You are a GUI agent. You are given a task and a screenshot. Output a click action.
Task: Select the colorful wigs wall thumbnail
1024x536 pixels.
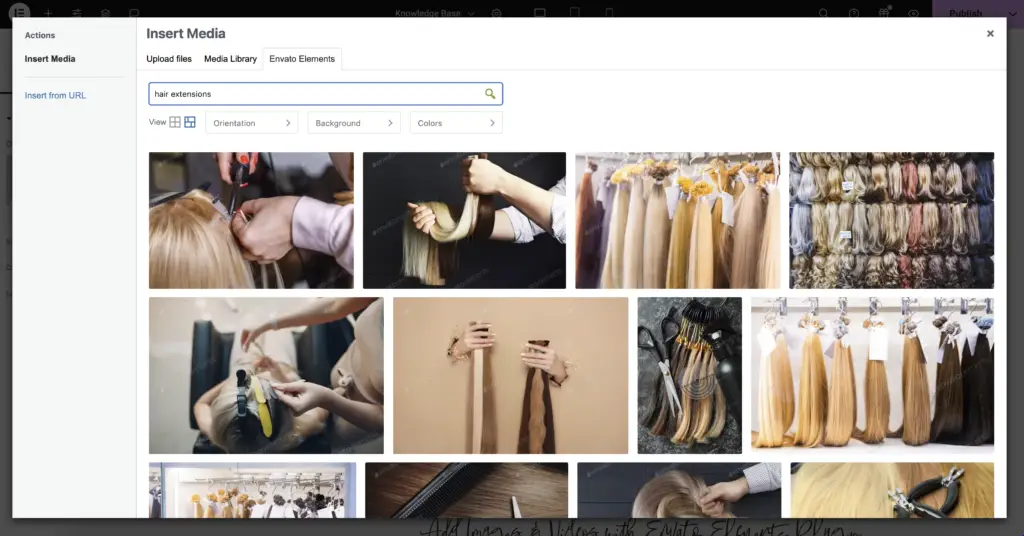click(x=891, y=220)
